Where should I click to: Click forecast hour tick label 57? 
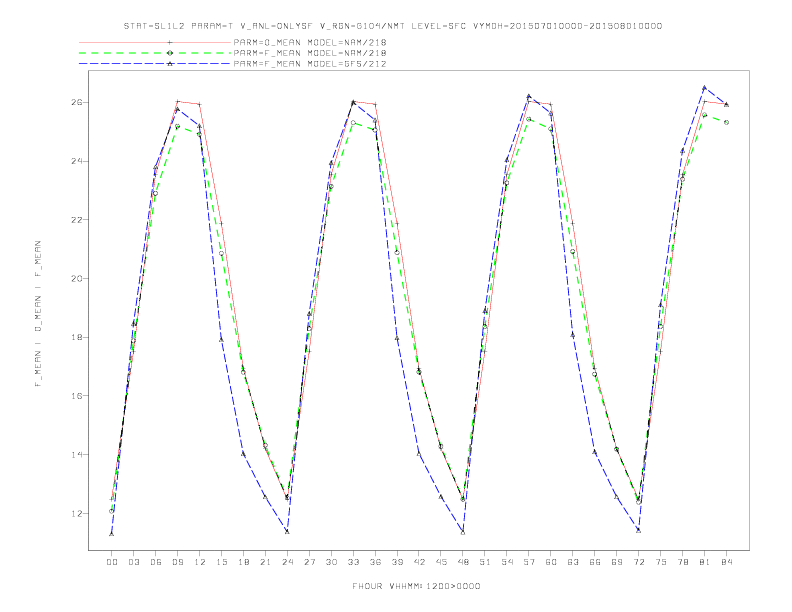[x=529, y=562]
